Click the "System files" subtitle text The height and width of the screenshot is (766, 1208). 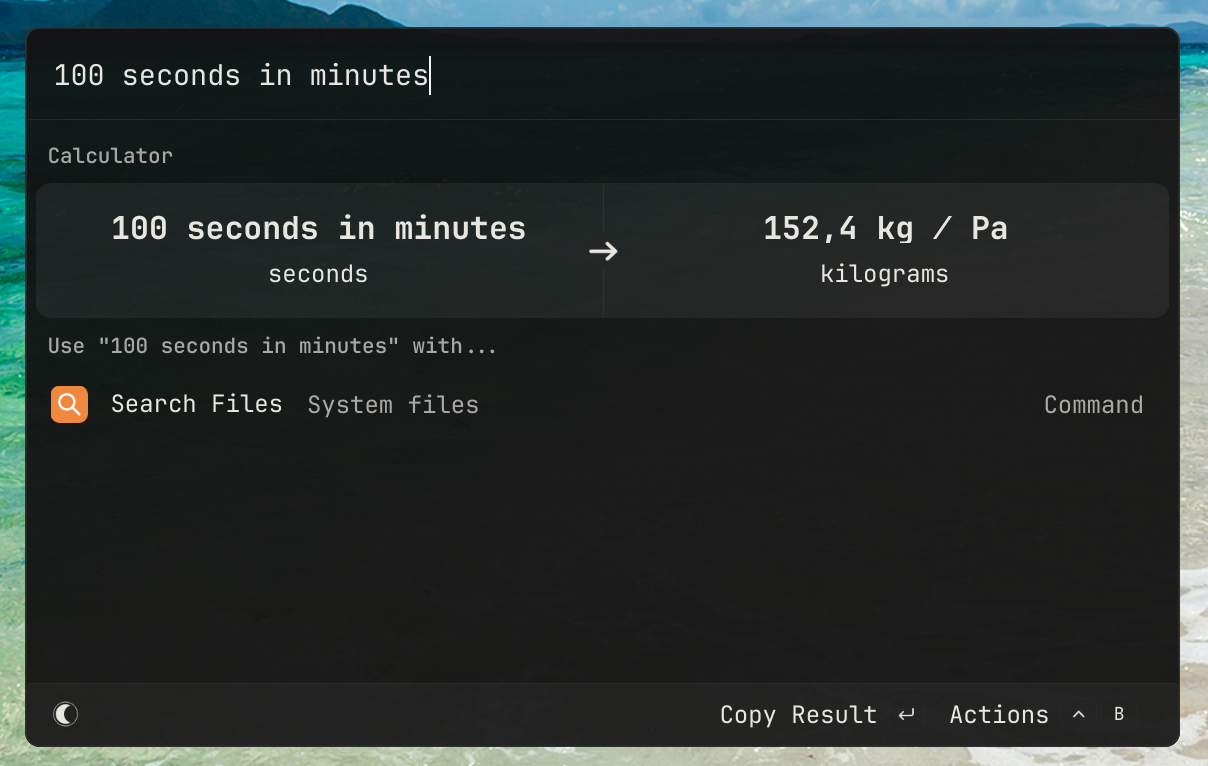393,405
